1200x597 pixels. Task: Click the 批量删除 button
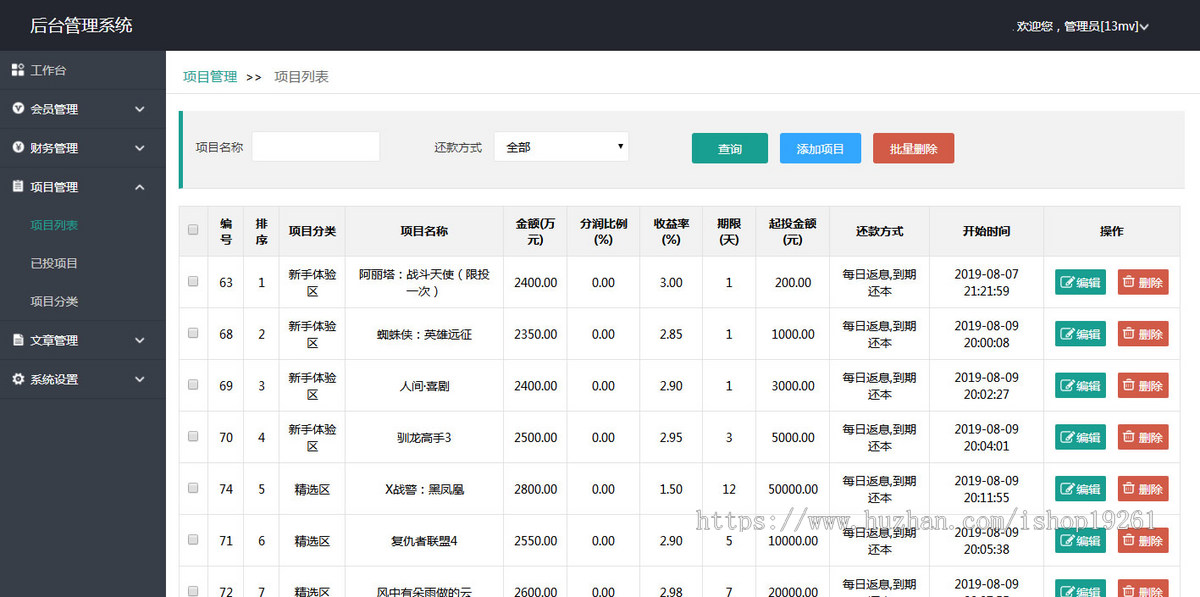click(913, 148)
